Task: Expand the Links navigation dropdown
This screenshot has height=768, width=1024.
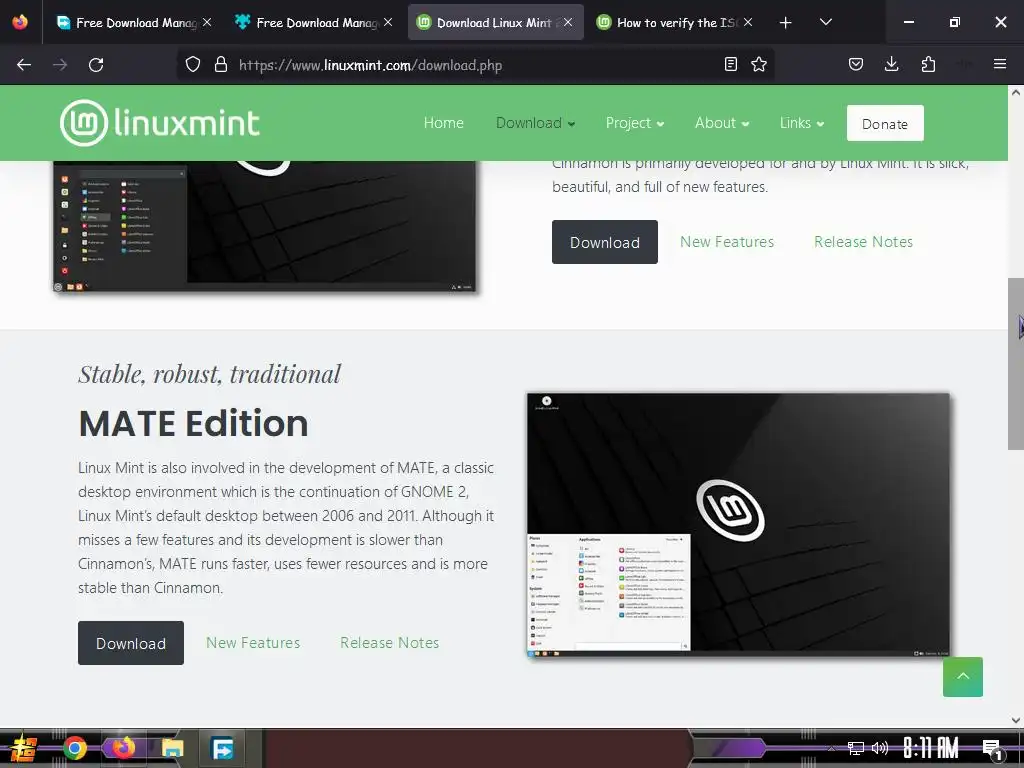Action: (802, 123)
